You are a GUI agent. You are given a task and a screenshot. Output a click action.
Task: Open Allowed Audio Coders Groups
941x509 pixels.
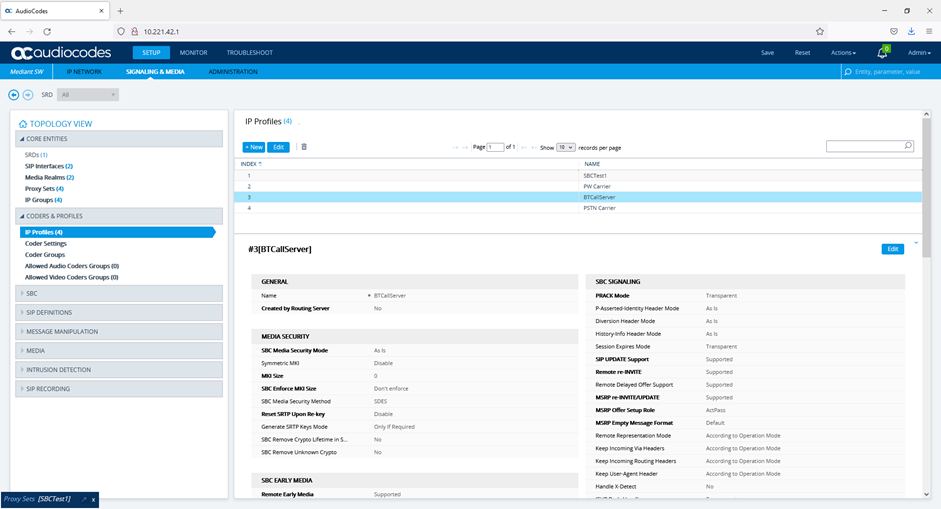[x=72, y=266]
